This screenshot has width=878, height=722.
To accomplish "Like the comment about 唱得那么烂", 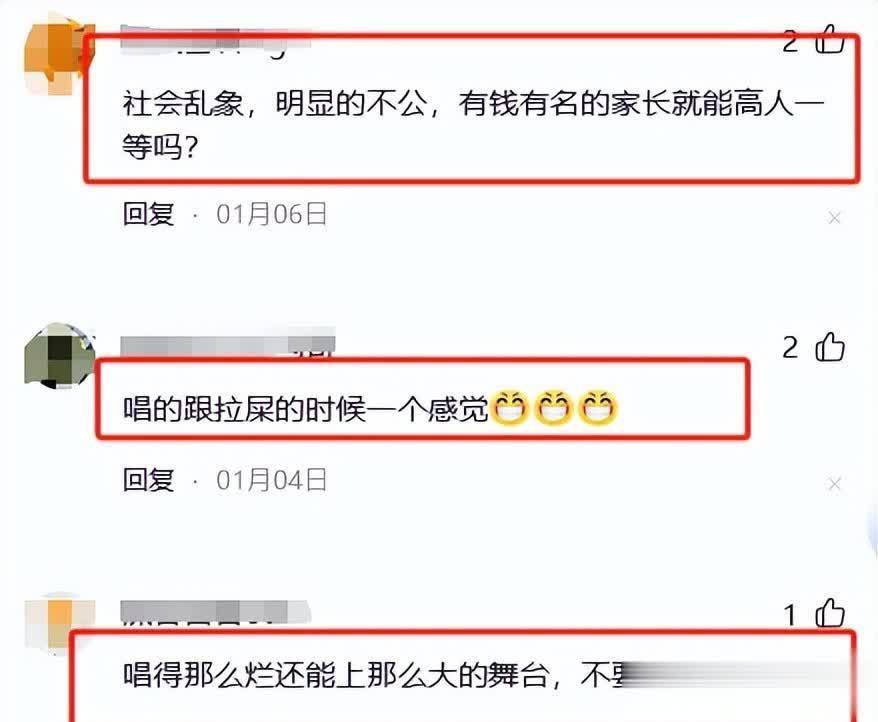I will (830, 613).
